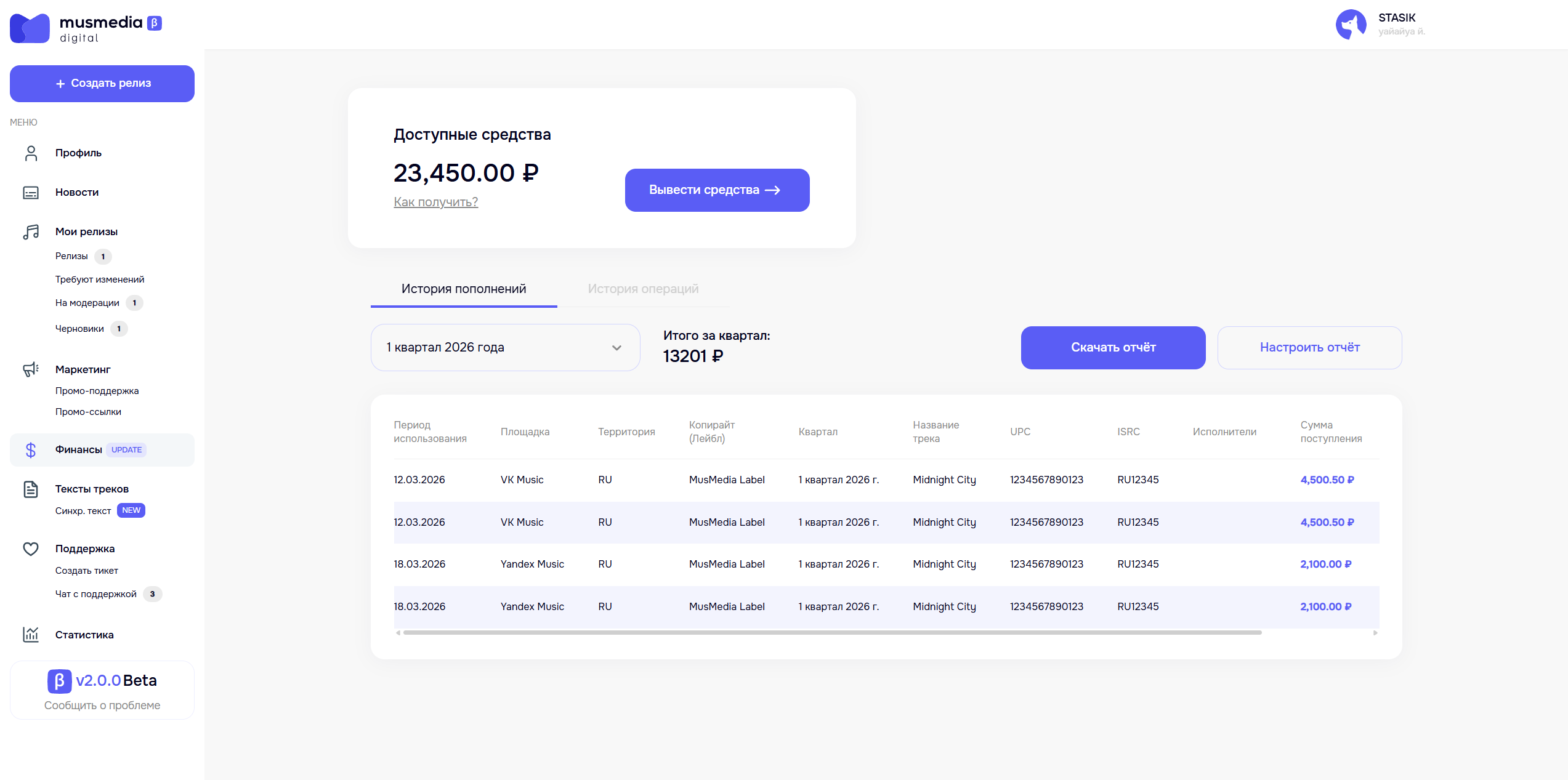Click the Создать релиз button
Screen dimensions: 1568x780
pos(102,84)
